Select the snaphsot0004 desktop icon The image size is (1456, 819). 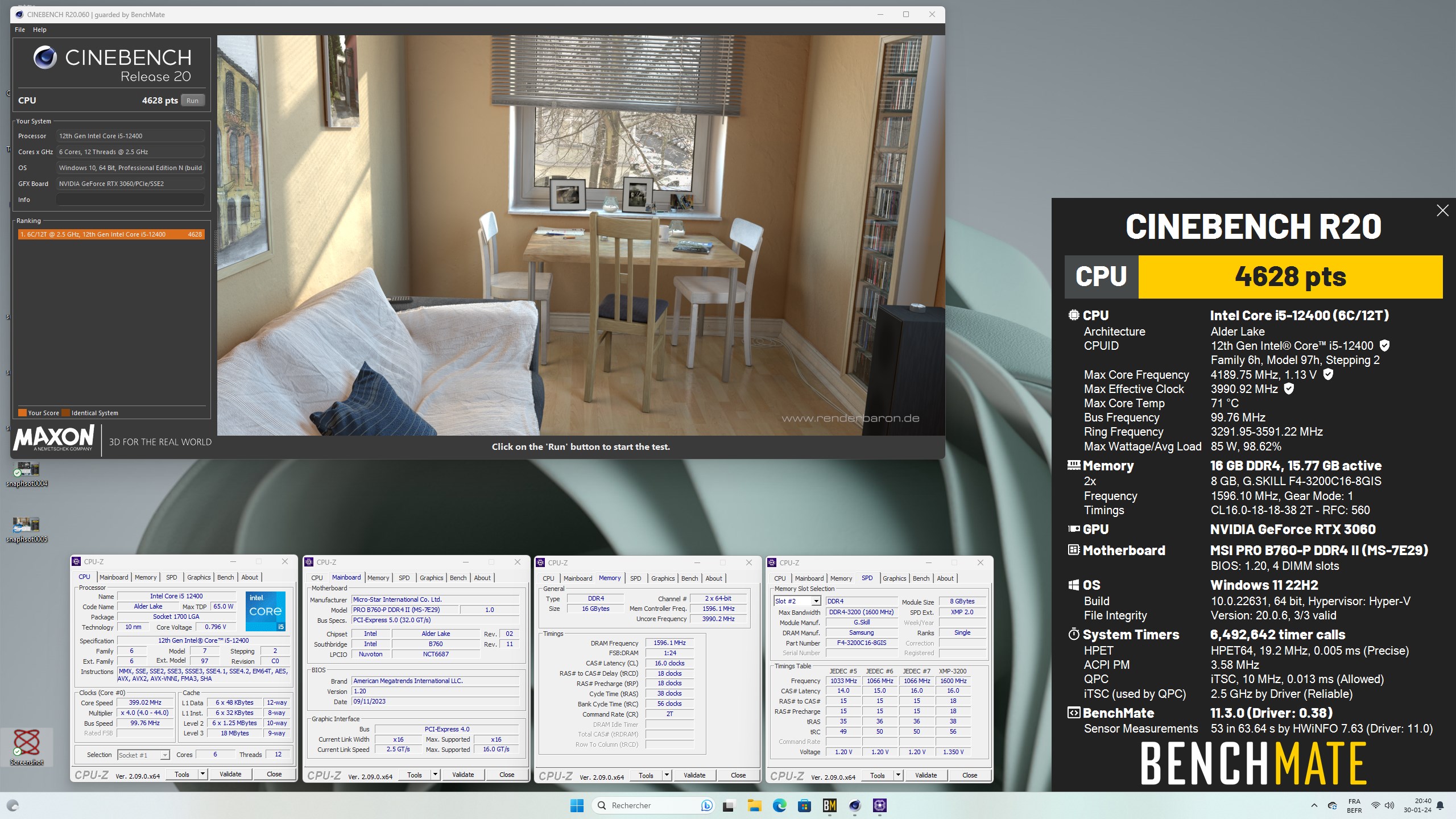(27, 474)
